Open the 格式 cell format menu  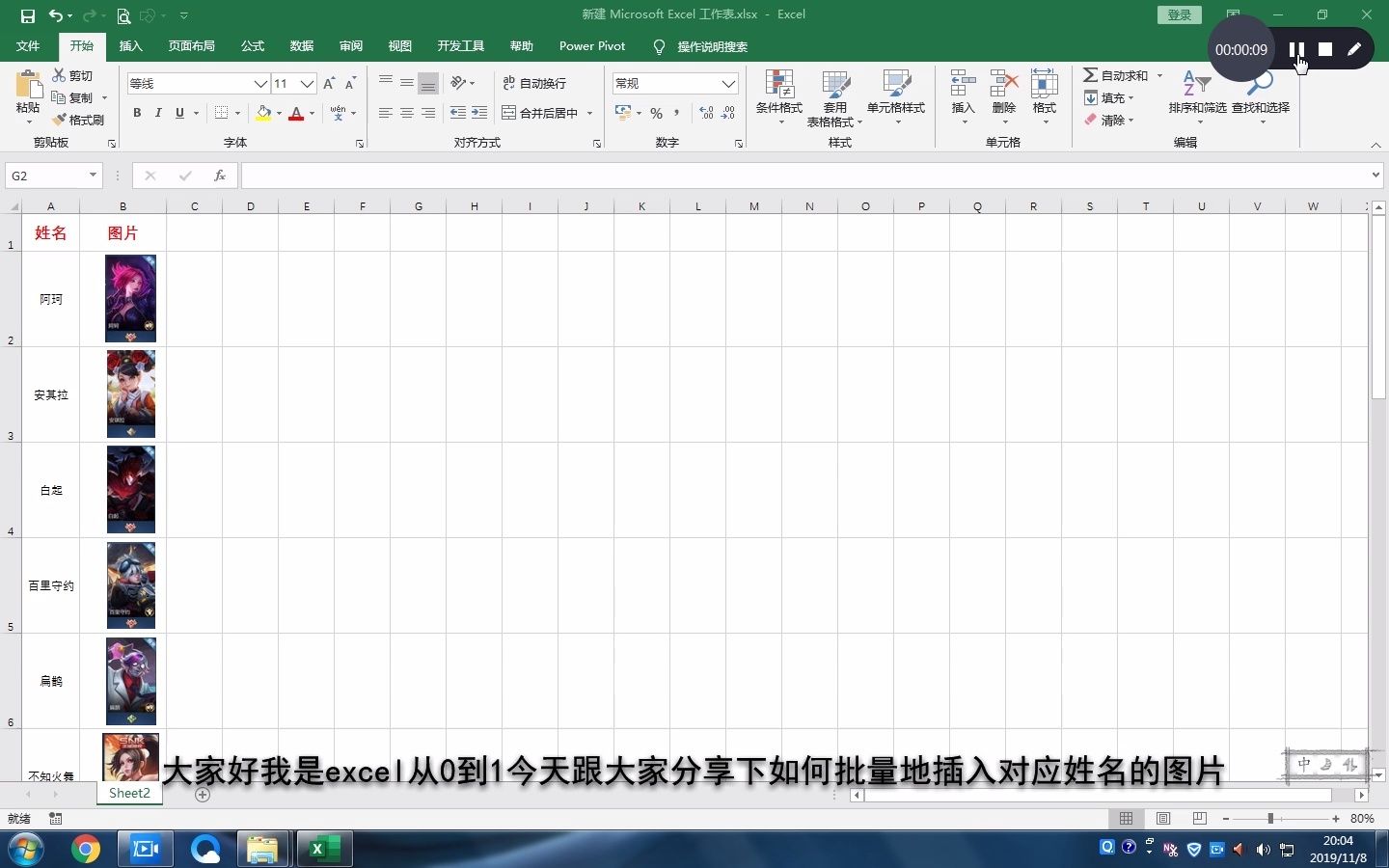(x=1045, y=96)
